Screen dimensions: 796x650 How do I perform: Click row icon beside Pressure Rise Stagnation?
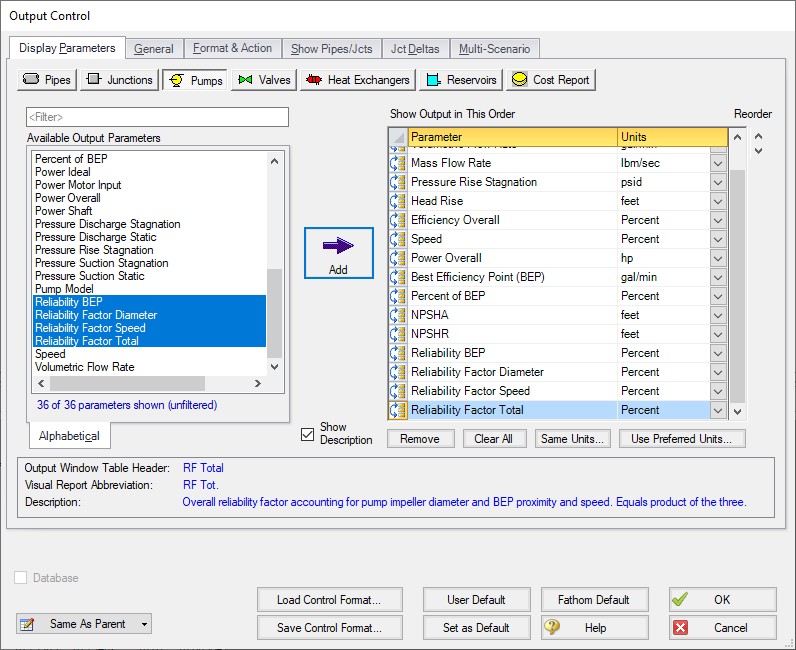point(398,182)
